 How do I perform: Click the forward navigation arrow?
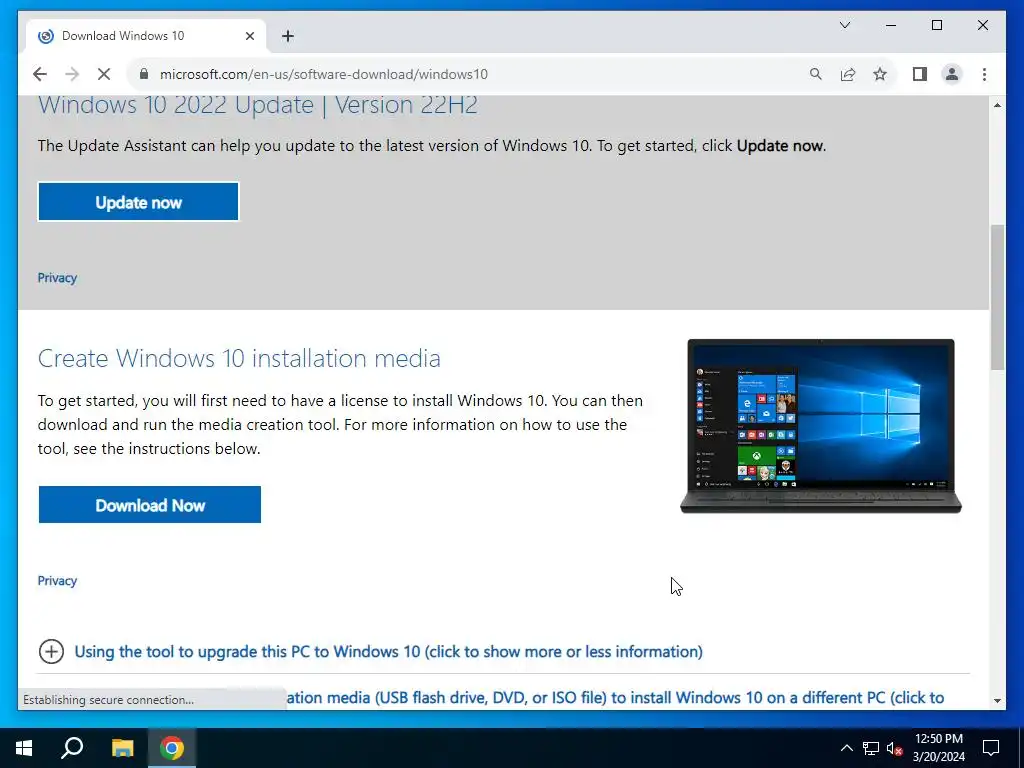tap(72, 74)
